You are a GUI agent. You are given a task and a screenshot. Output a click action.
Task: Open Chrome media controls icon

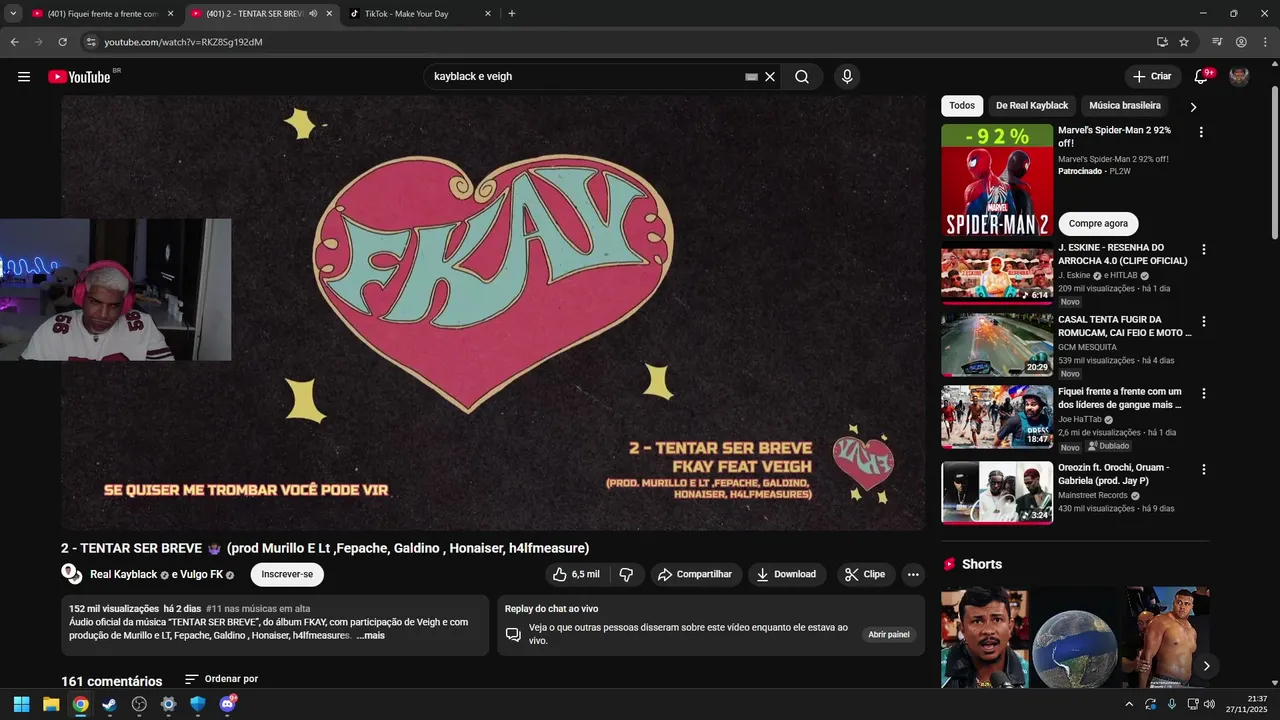[1217, 42]
